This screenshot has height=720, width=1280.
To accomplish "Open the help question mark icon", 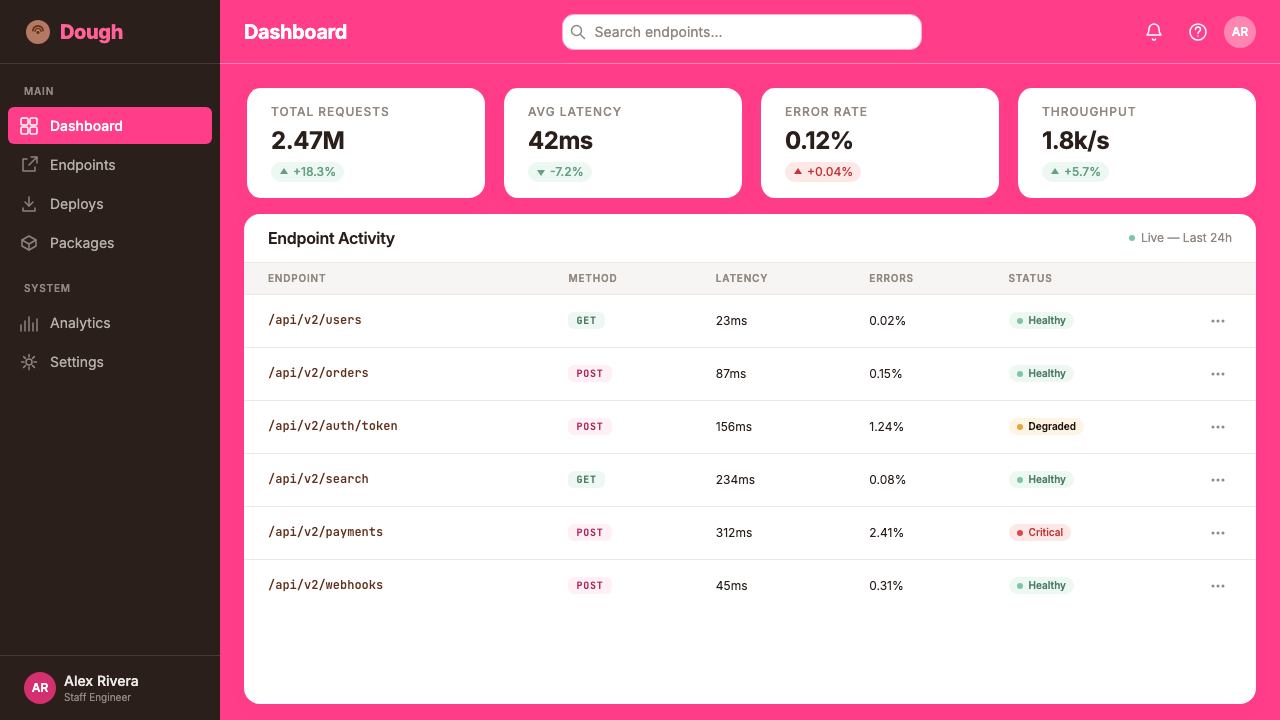I will [x=1198, y=32].
